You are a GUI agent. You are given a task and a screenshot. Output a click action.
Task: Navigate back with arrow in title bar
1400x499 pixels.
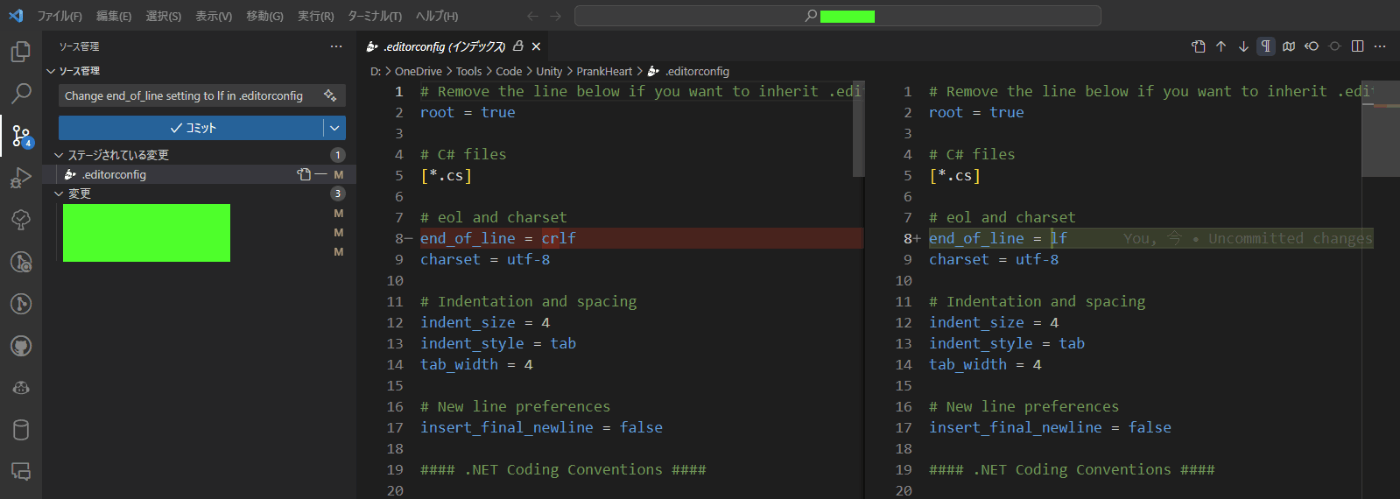(533, 16)
